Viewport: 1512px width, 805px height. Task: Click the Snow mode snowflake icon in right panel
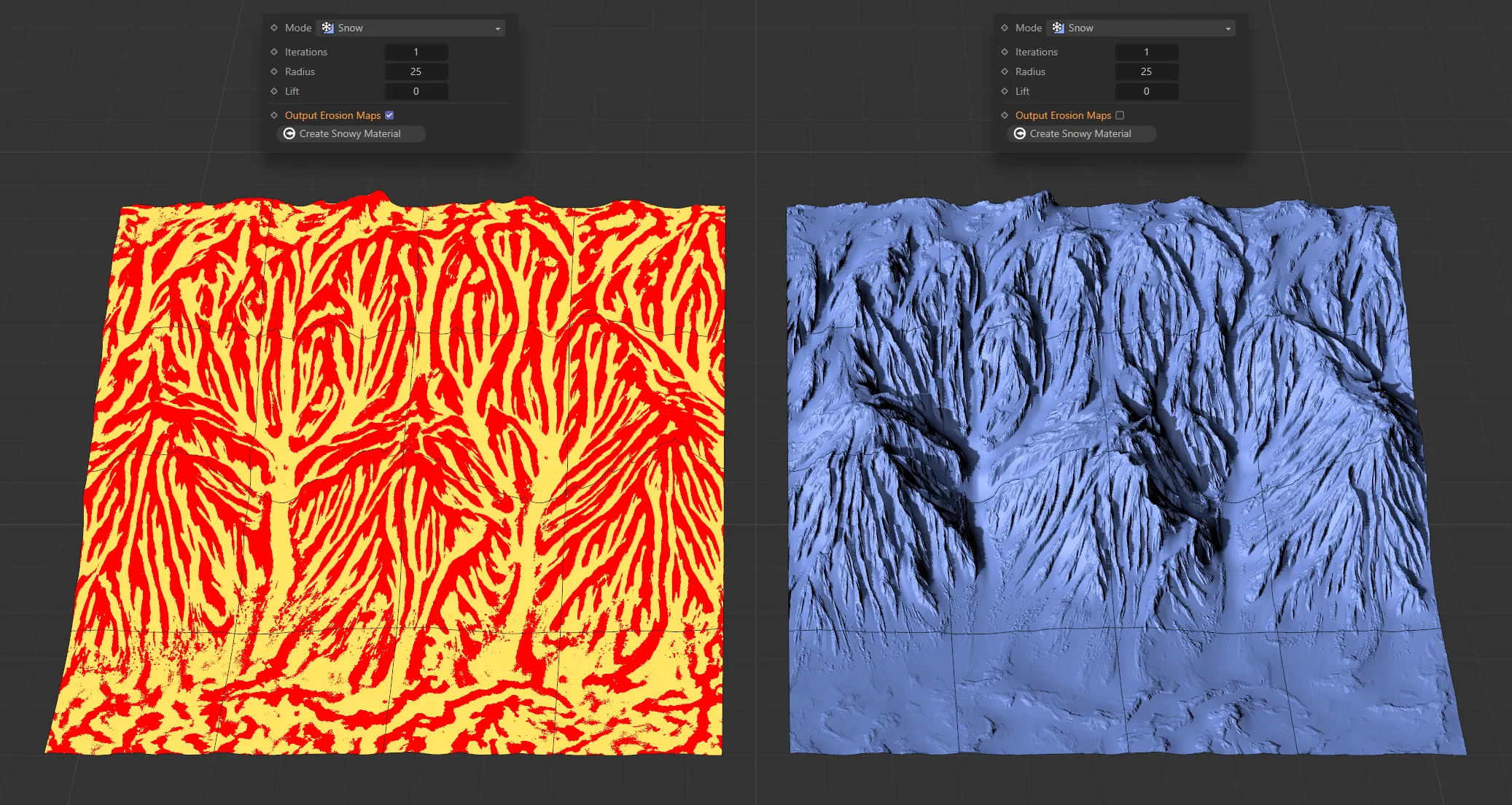pos(1059,28)
